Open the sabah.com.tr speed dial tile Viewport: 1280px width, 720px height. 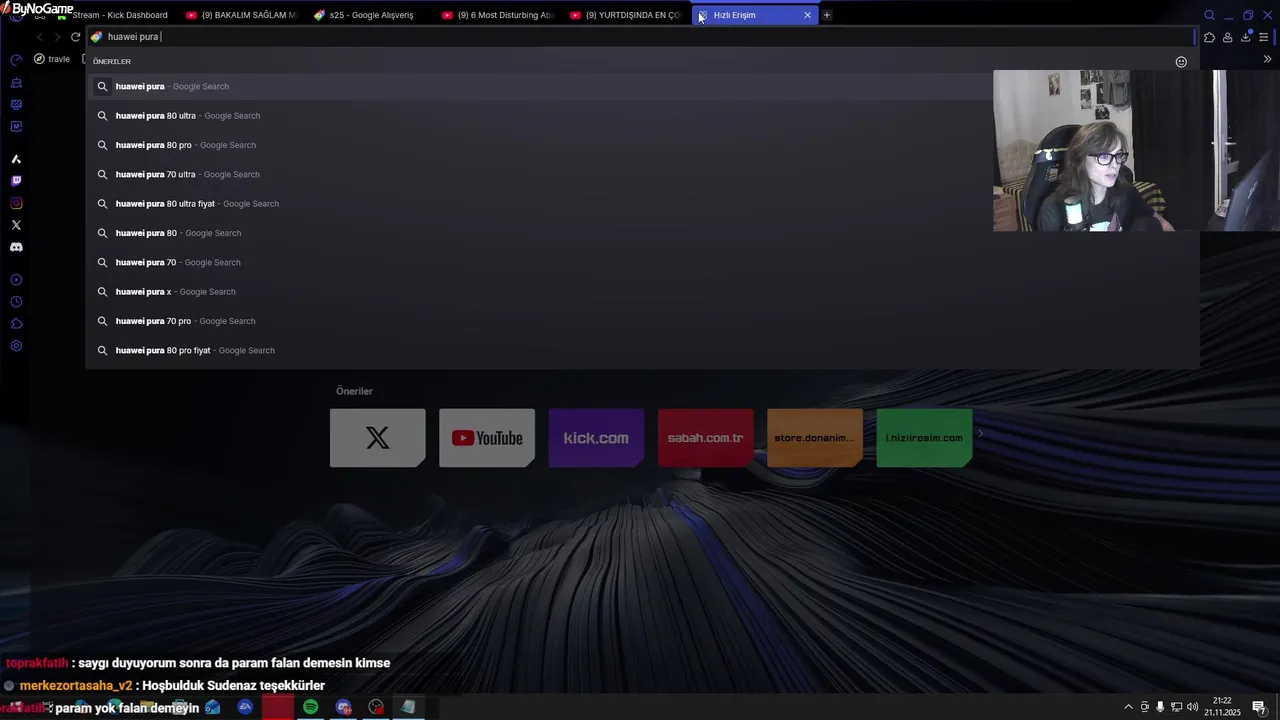click(x=706, y=438)
